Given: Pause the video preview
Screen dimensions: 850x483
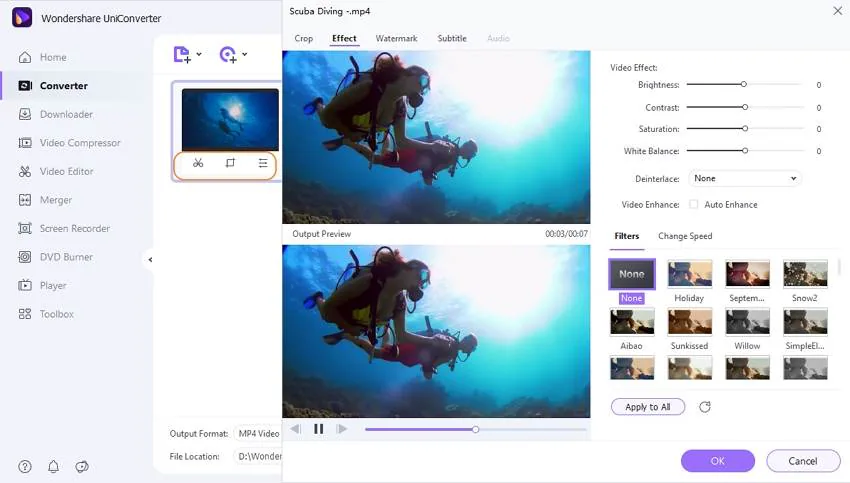Looking at the screenshot, I should 319,429.
